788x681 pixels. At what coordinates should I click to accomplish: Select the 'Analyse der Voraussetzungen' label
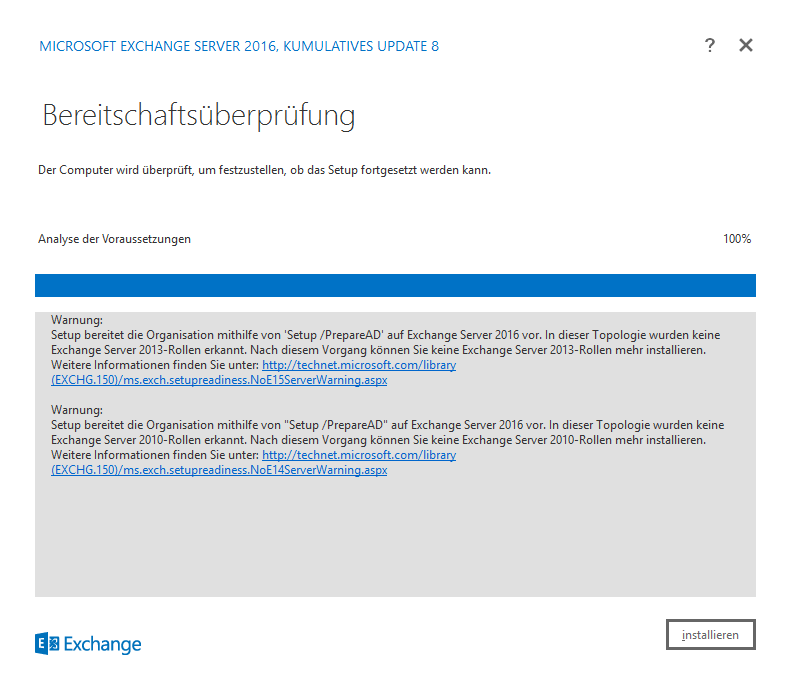click(x=114, y=239)
